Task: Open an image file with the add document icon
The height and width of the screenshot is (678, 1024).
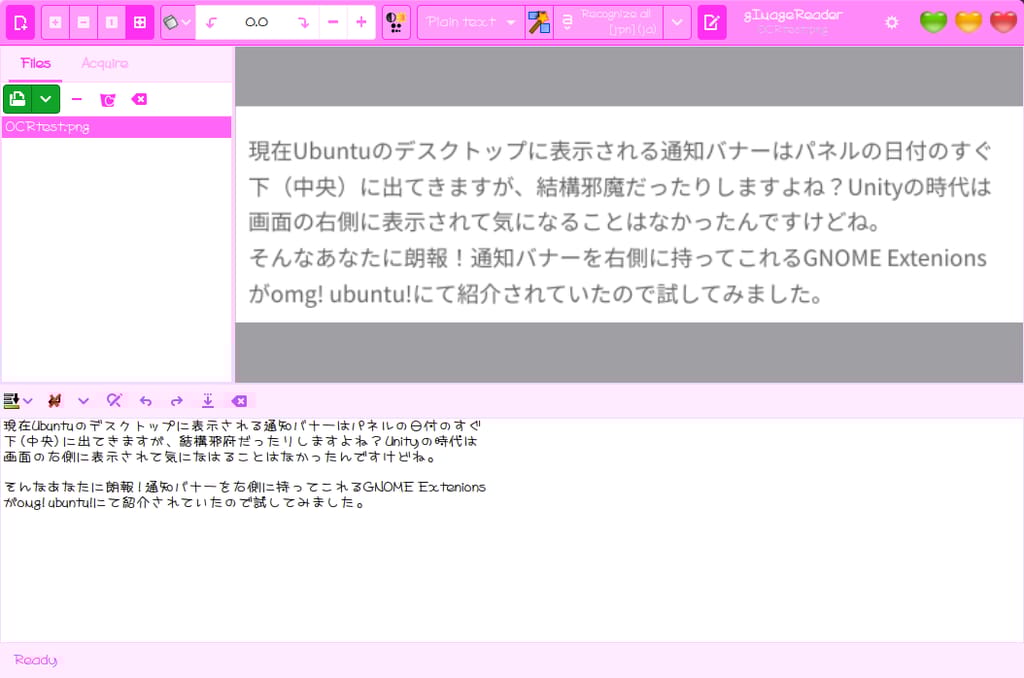Action: coord(20,21)
